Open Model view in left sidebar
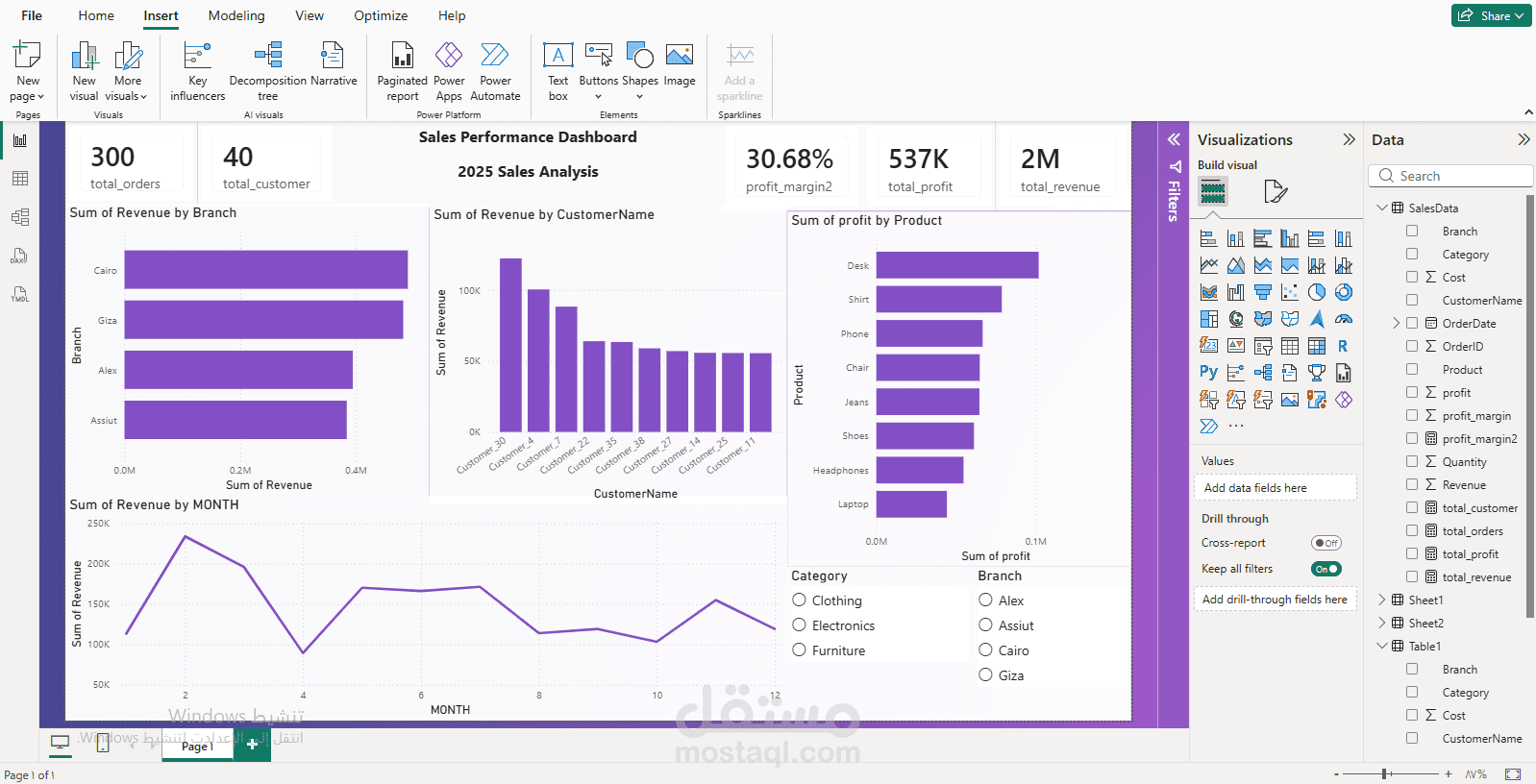 20,217
